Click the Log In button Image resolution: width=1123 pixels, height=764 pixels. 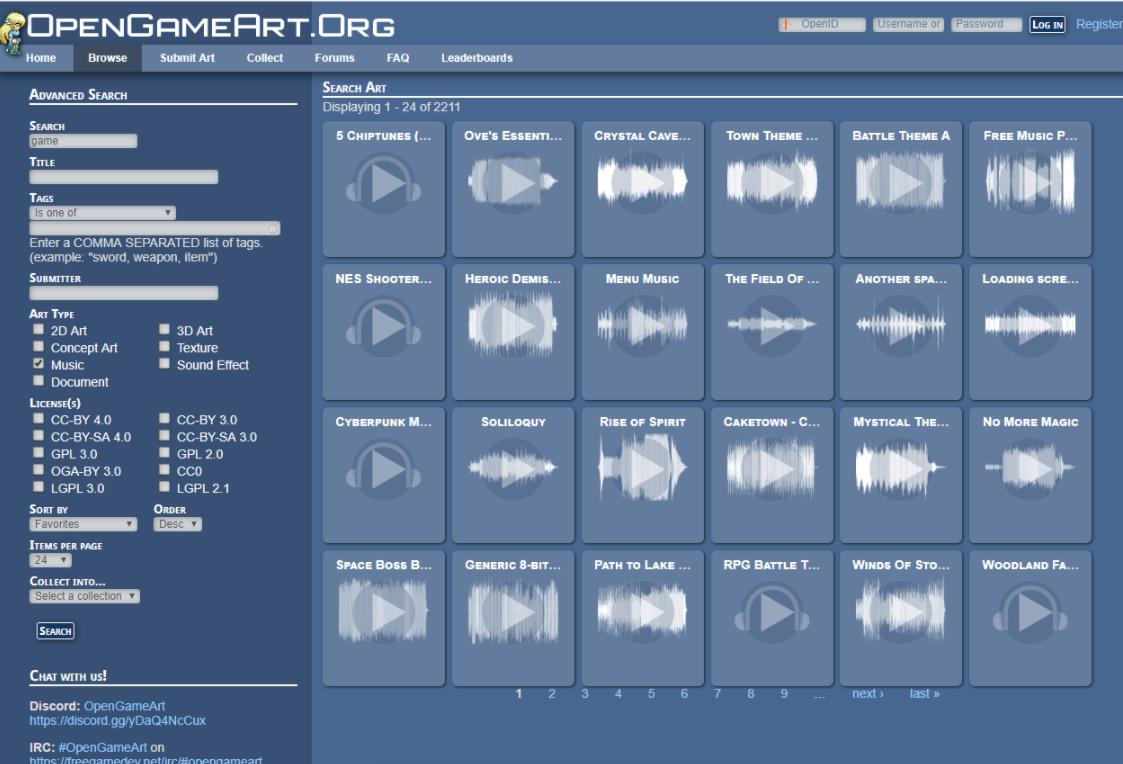tap(1047, 24)
